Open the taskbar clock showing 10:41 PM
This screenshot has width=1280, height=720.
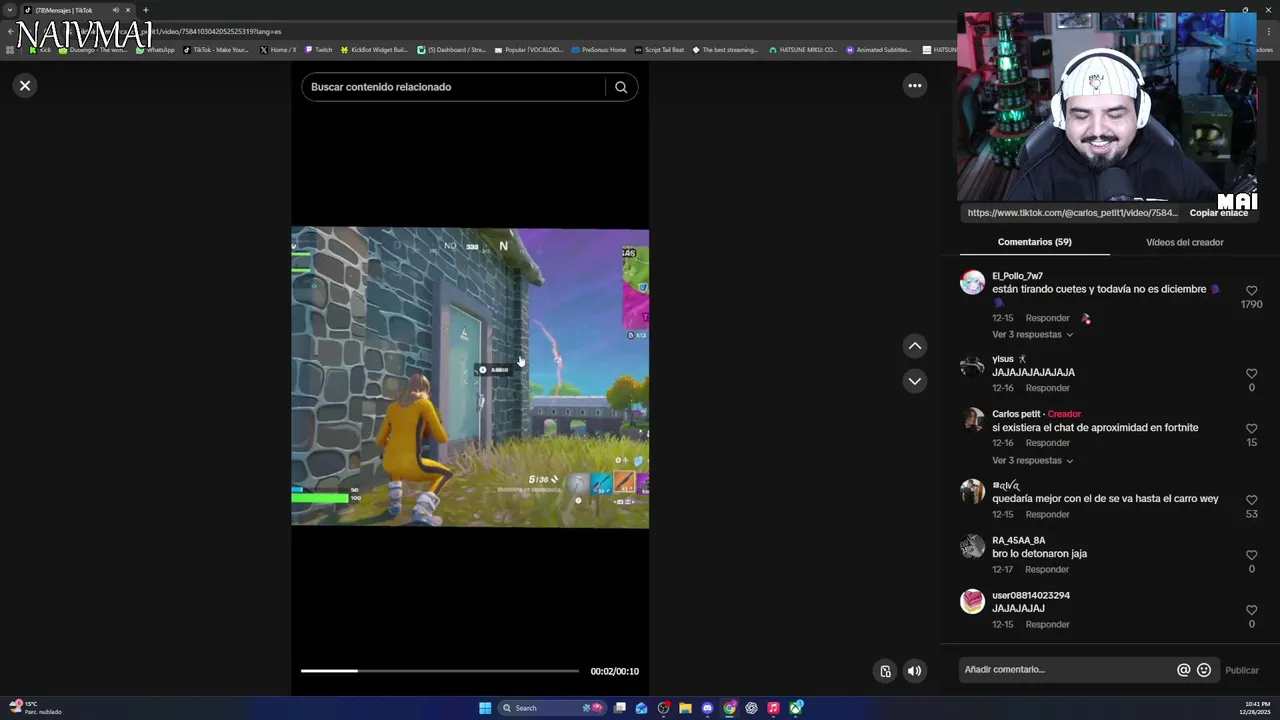click(1257, 708)
